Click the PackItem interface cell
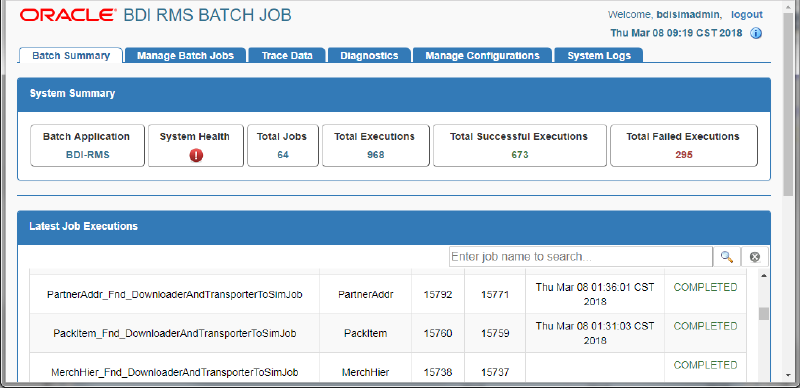 [x=365, y=333]
